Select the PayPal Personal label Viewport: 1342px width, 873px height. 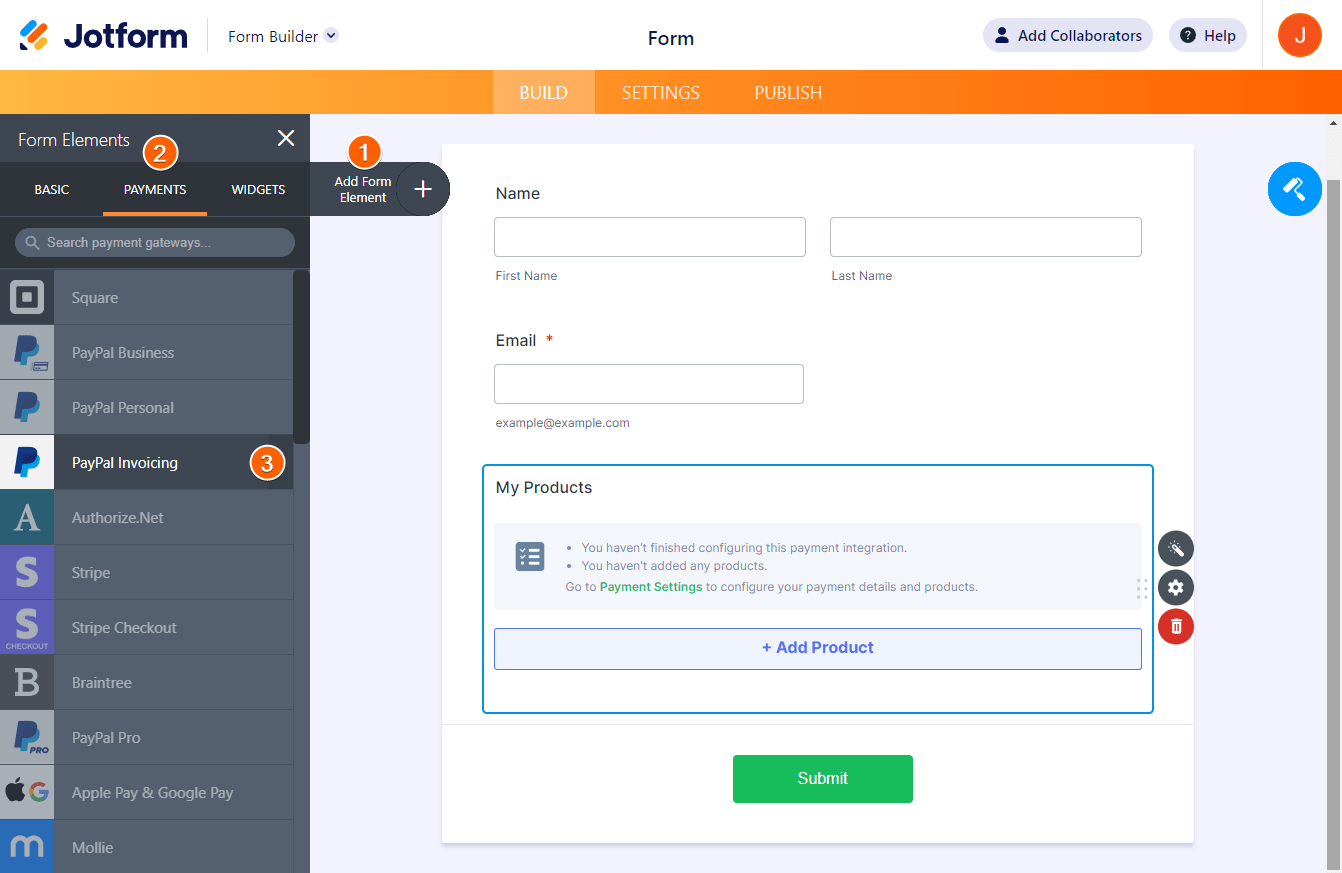click(123, 408)
